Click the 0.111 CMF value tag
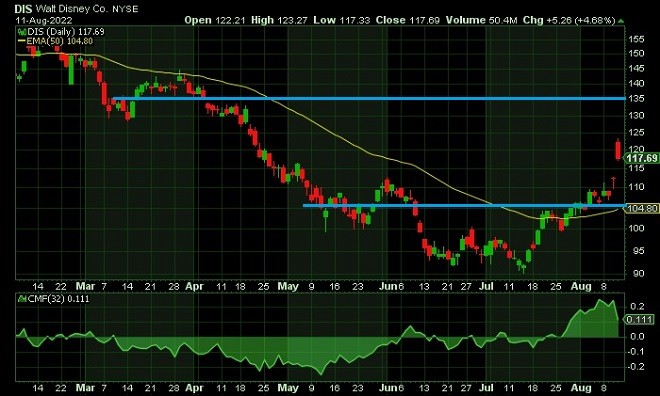The height and width of the screenshot is (396, 660). pos(639,319)
